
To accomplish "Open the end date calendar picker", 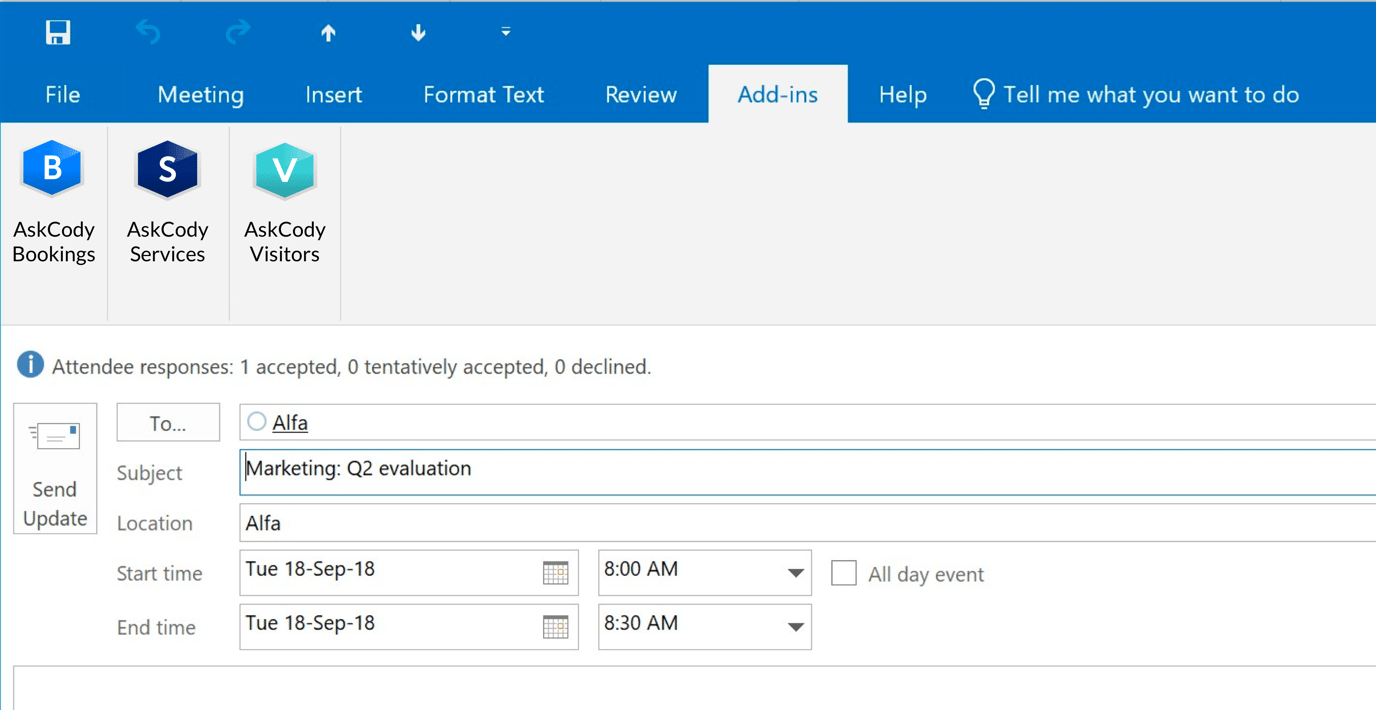I will coord(557,627).
